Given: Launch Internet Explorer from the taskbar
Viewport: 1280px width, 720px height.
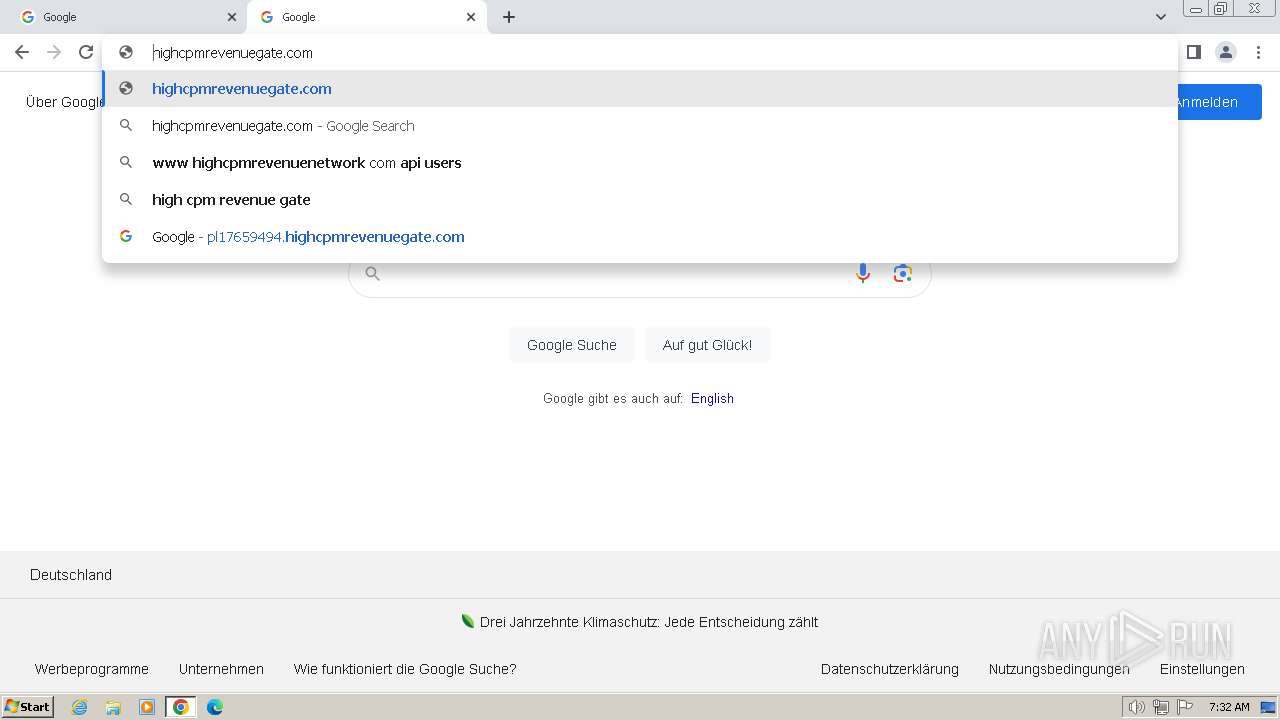Looking at the screenshot, I should point(80,707).
